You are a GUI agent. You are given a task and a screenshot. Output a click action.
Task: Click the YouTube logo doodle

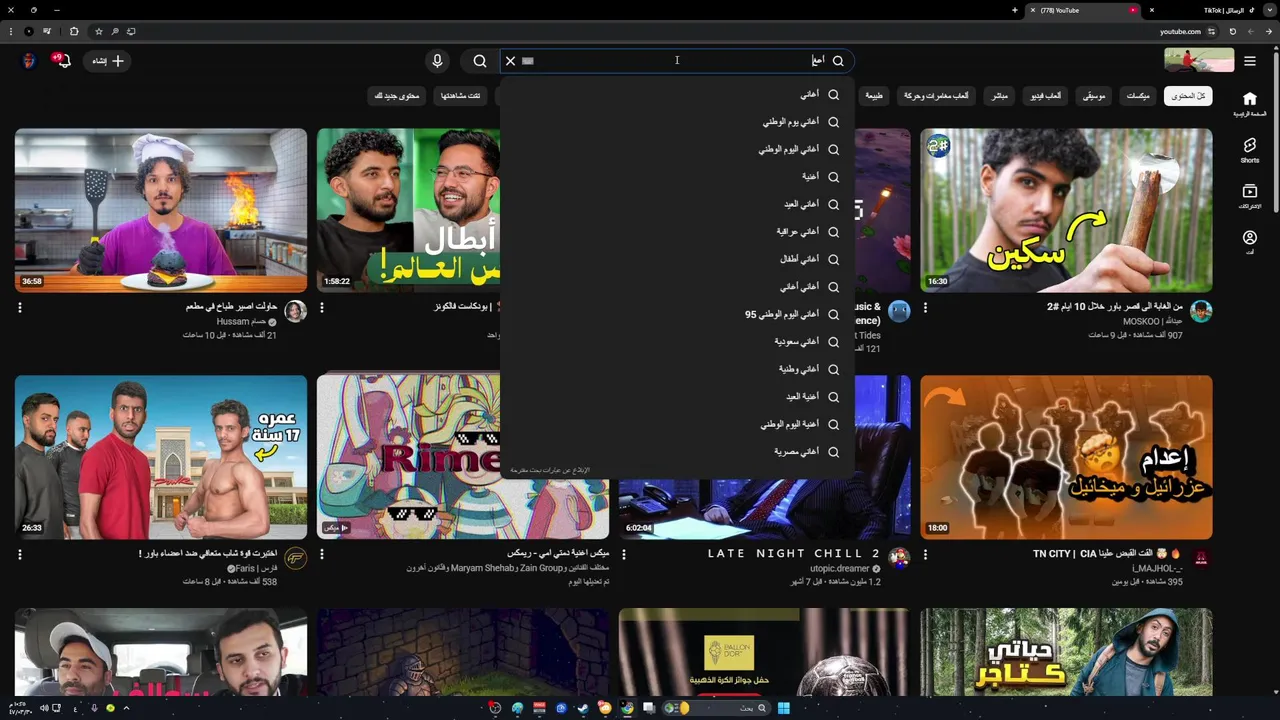point(1199,60)
